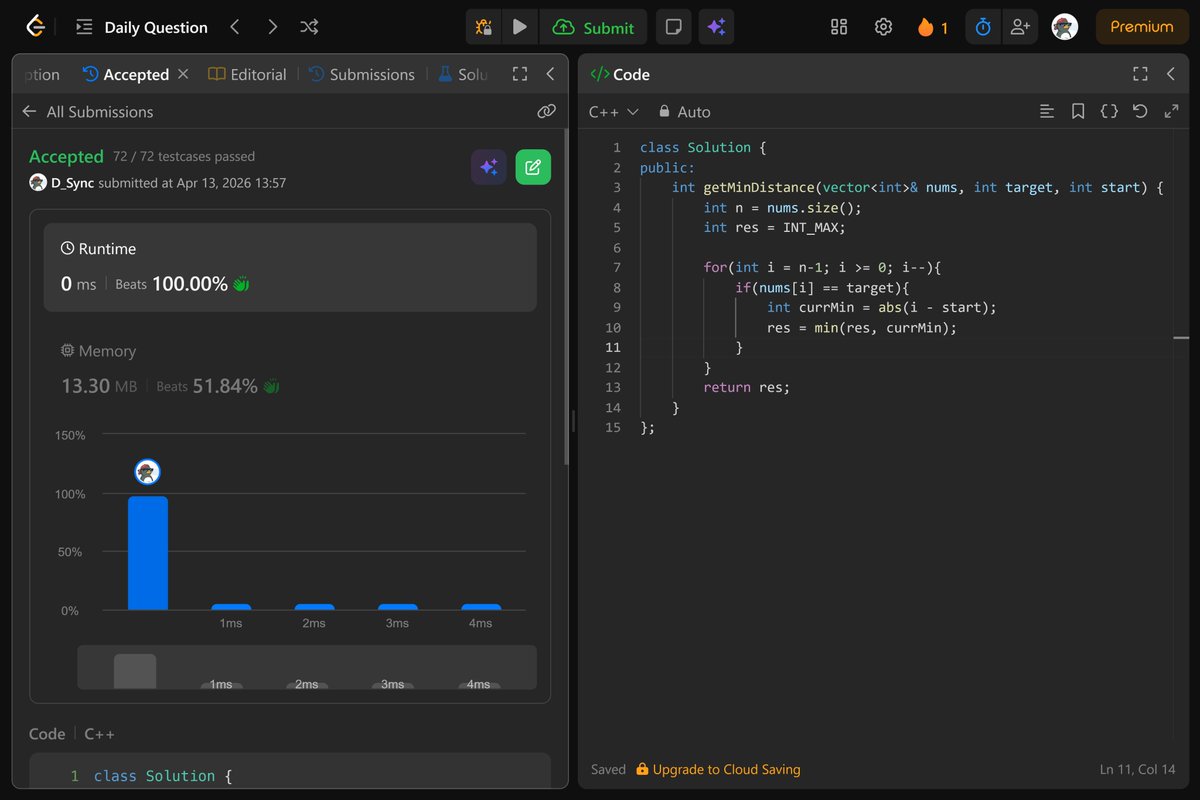Open invite a friend person icon
The width and height of the screenshot is (1200, 800).
1020,27
